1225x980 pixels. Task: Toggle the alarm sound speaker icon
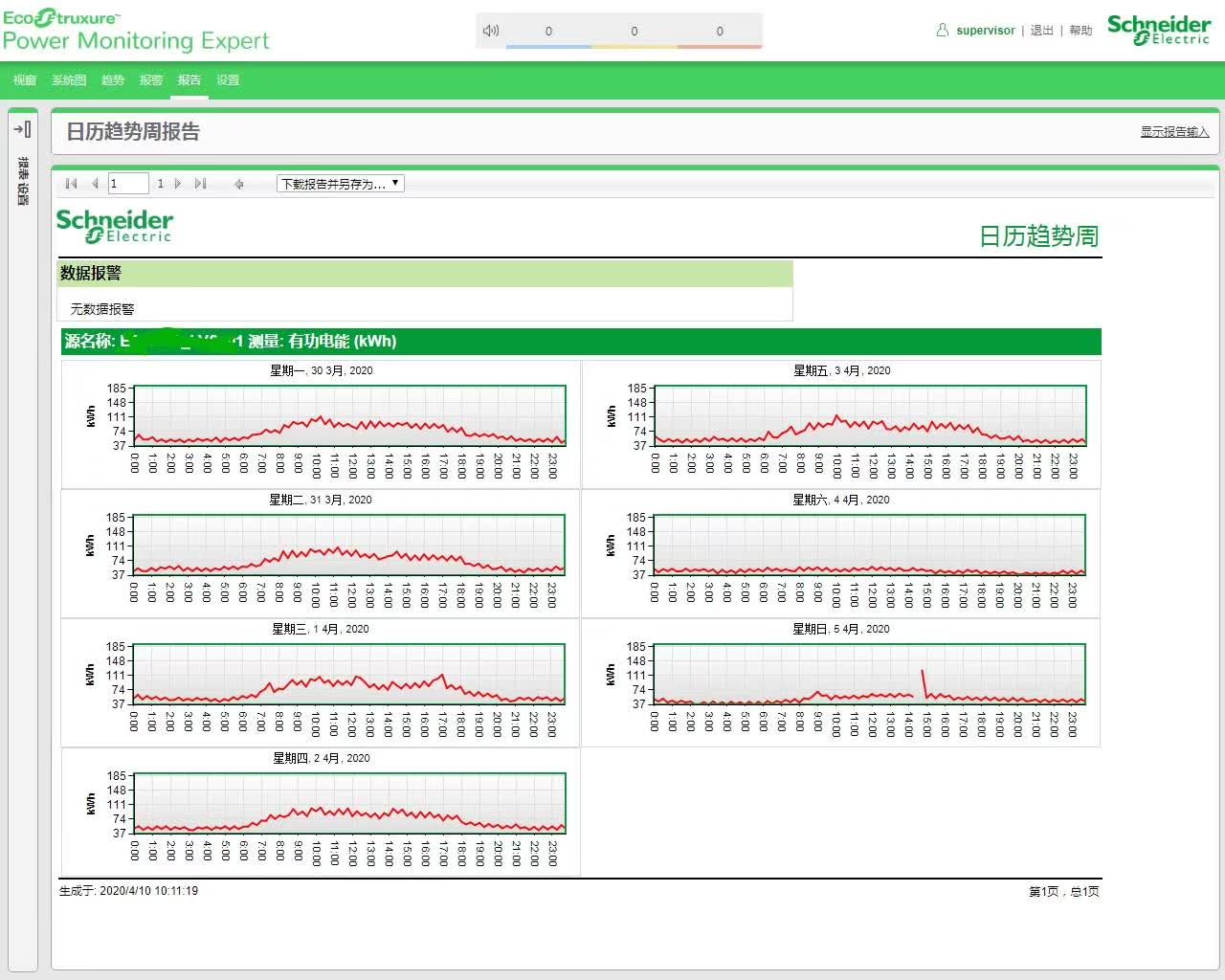tap(491, 31)
